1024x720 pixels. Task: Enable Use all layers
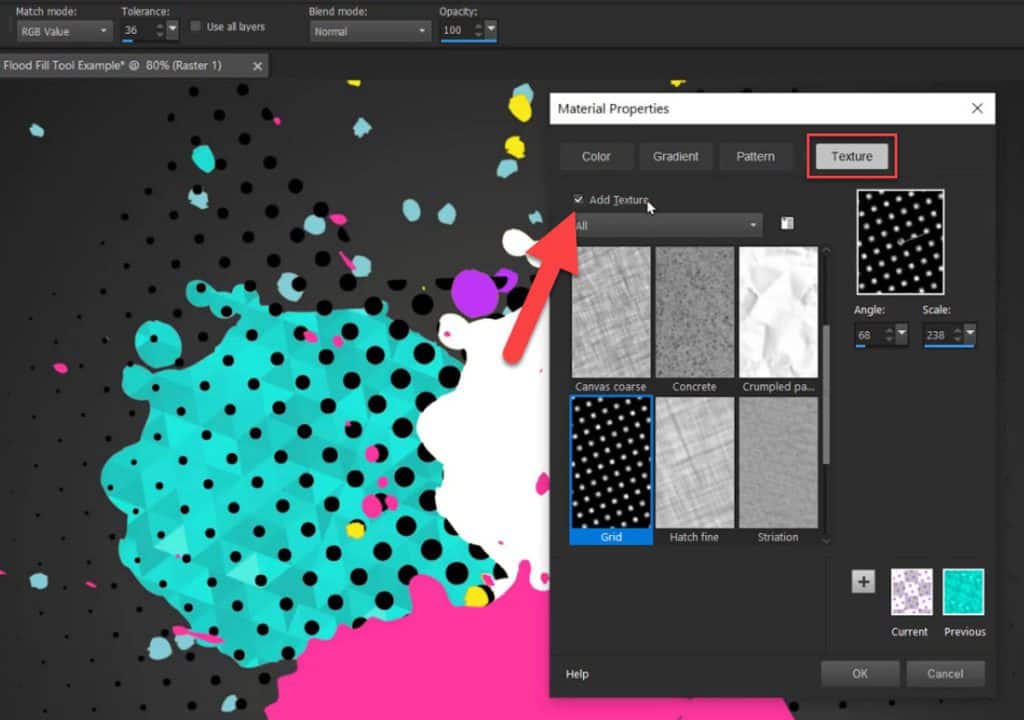click(x=194, y=27)
